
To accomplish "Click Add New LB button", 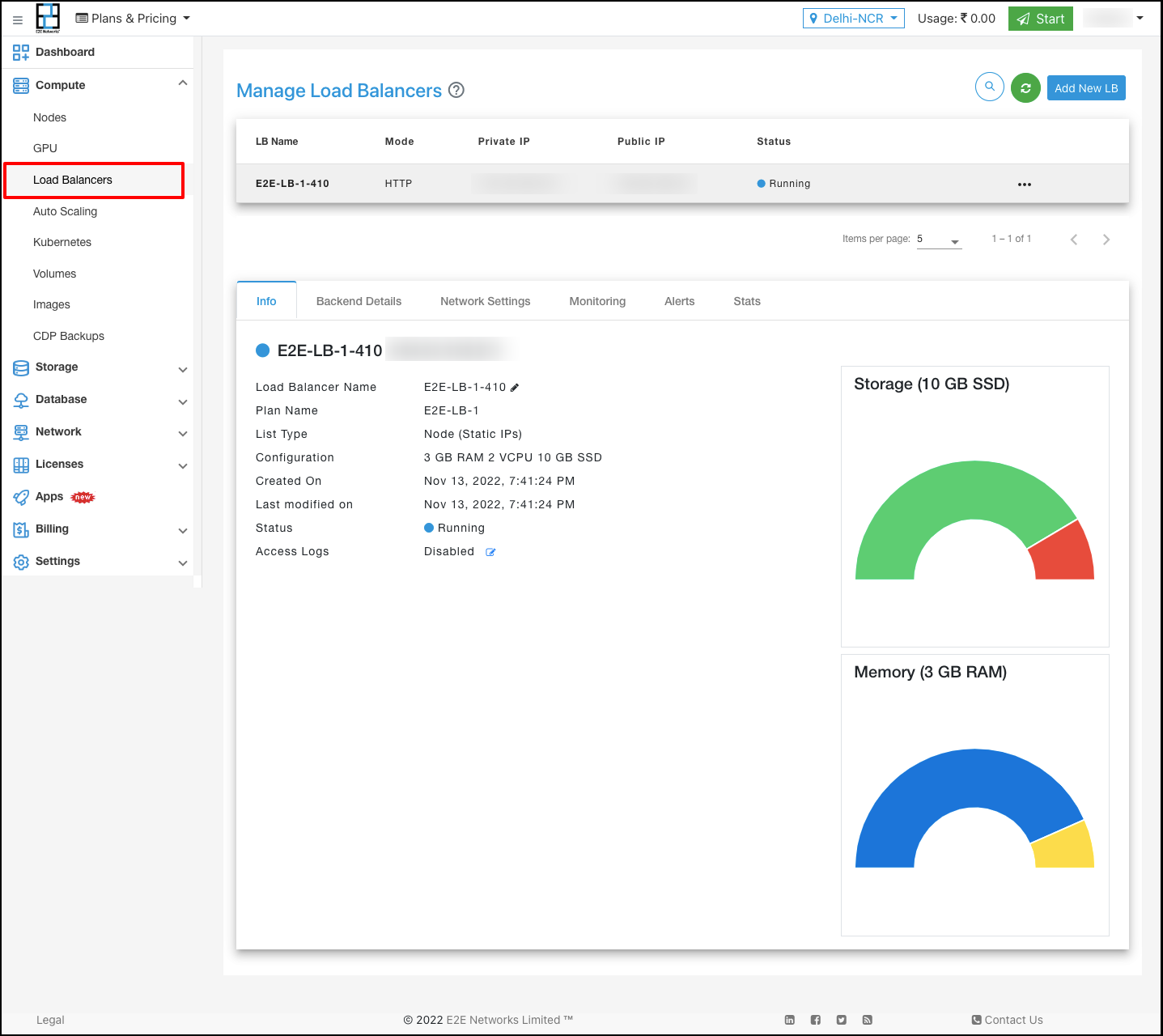I will tap(1086, 88).
